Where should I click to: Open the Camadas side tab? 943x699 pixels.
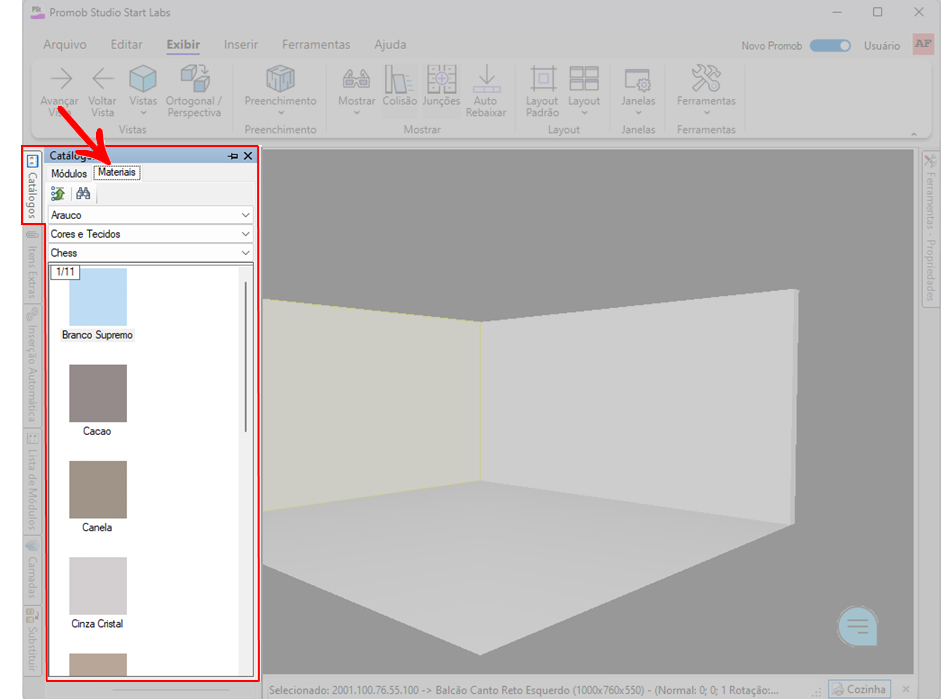(x=32, y=569)
